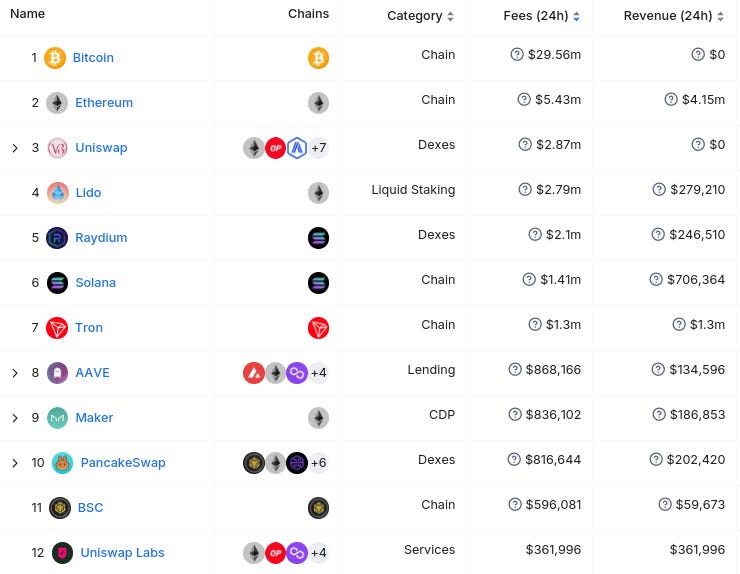Open the Ethereum protocol link
The width and height of the screenshot is (740, 574).
[x=104, y=102]
